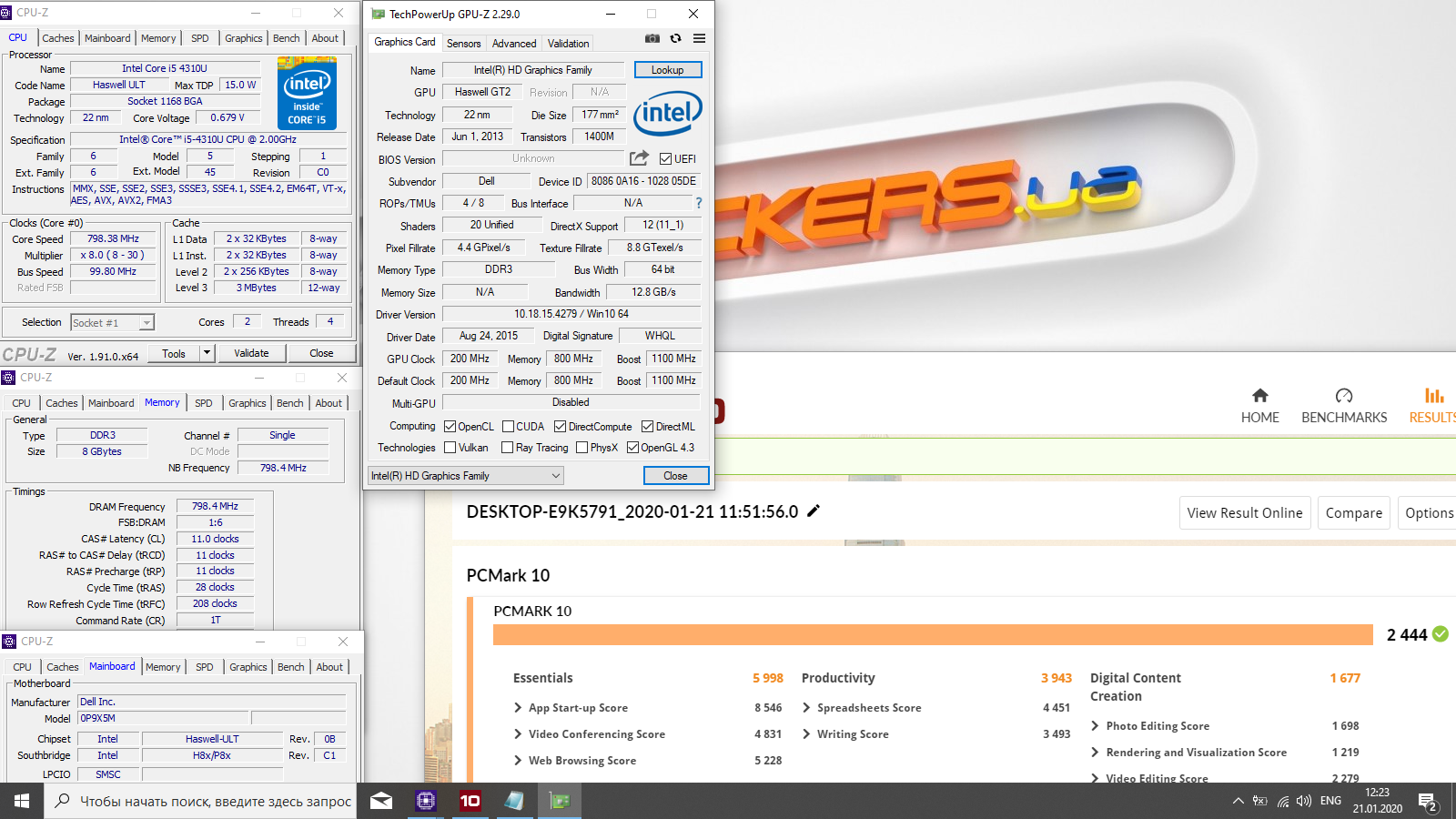Toggle the UEFI checkbox in GPU-Z

(666, 158)
